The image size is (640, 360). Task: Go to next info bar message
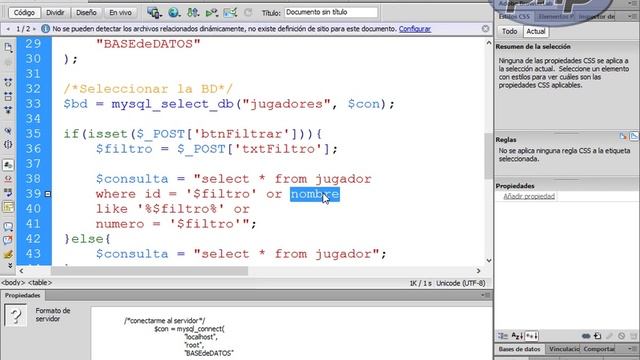click(34, 29)
